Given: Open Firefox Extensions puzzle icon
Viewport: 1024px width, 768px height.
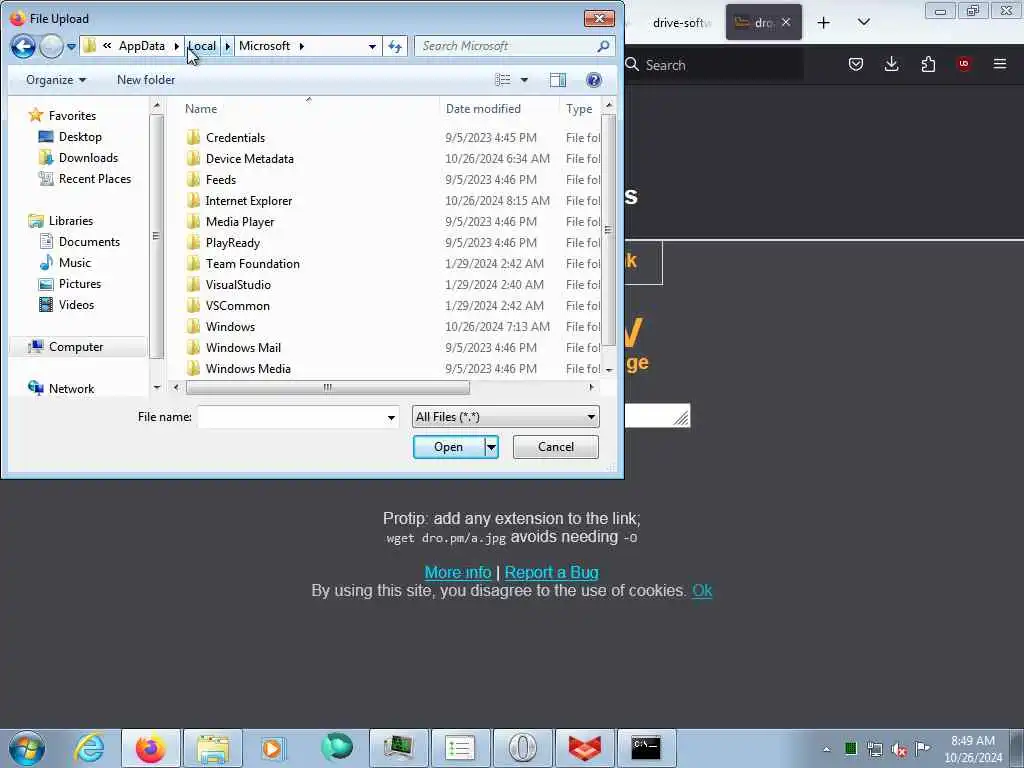Looking at the screenshot, I should (x=928, y=64).
